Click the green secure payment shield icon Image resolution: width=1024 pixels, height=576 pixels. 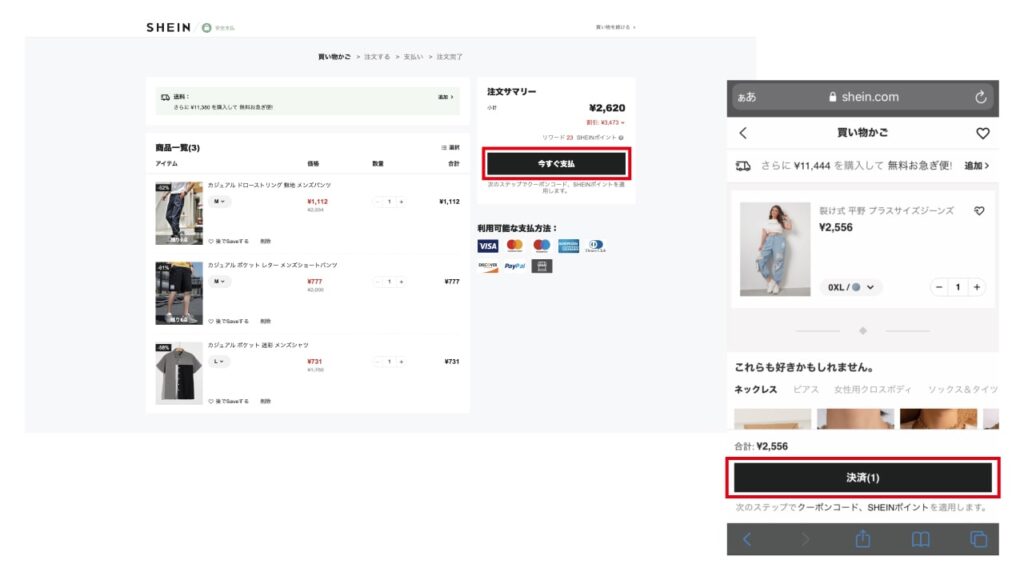click(206, 27)
